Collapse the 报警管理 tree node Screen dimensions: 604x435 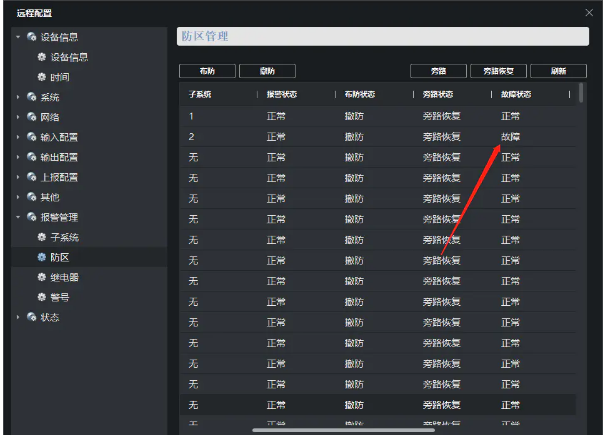pos(18,217)
